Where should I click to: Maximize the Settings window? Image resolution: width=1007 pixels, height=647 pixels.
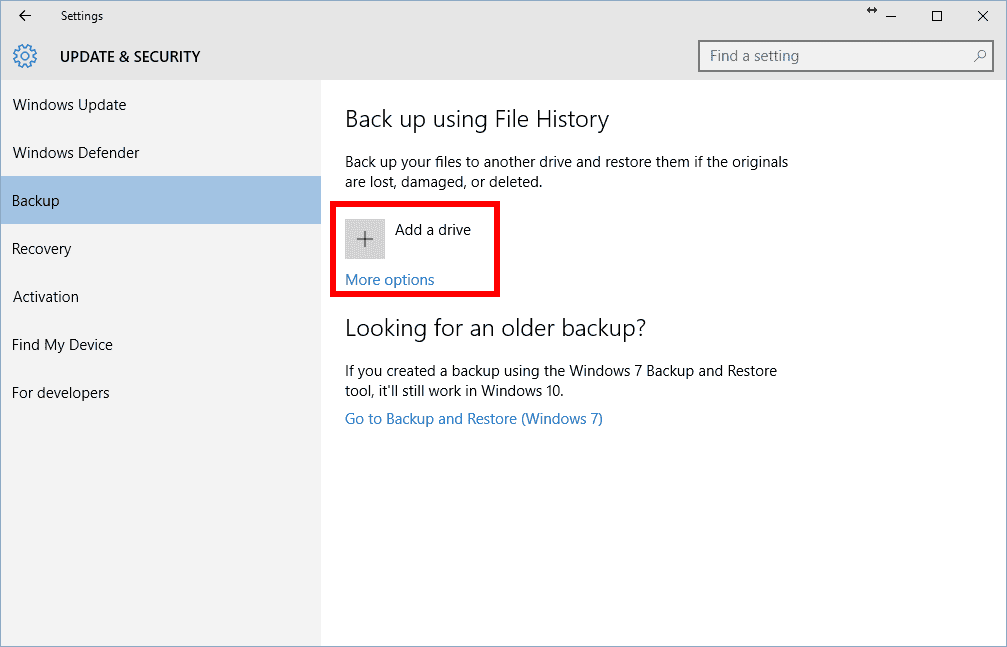click(x=937, y=17)
